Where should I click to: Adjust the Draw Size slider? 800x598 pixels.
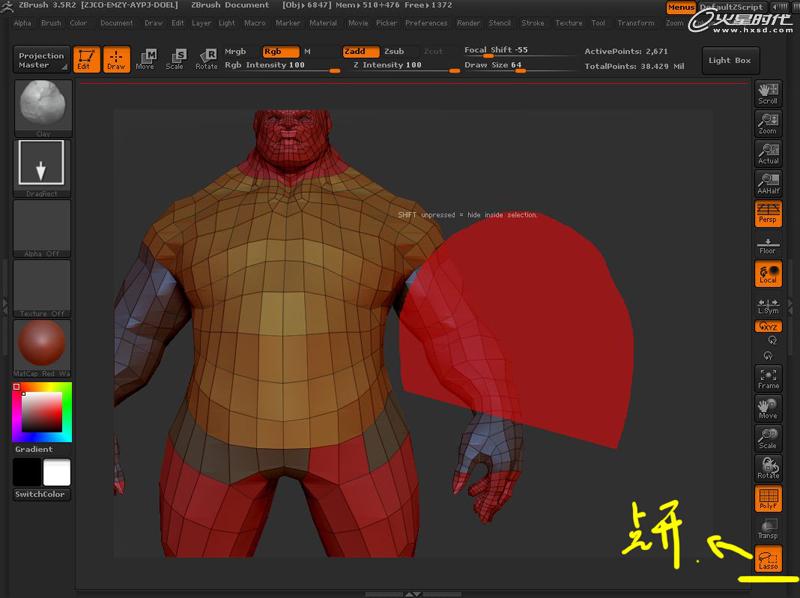tap(518, 65)
